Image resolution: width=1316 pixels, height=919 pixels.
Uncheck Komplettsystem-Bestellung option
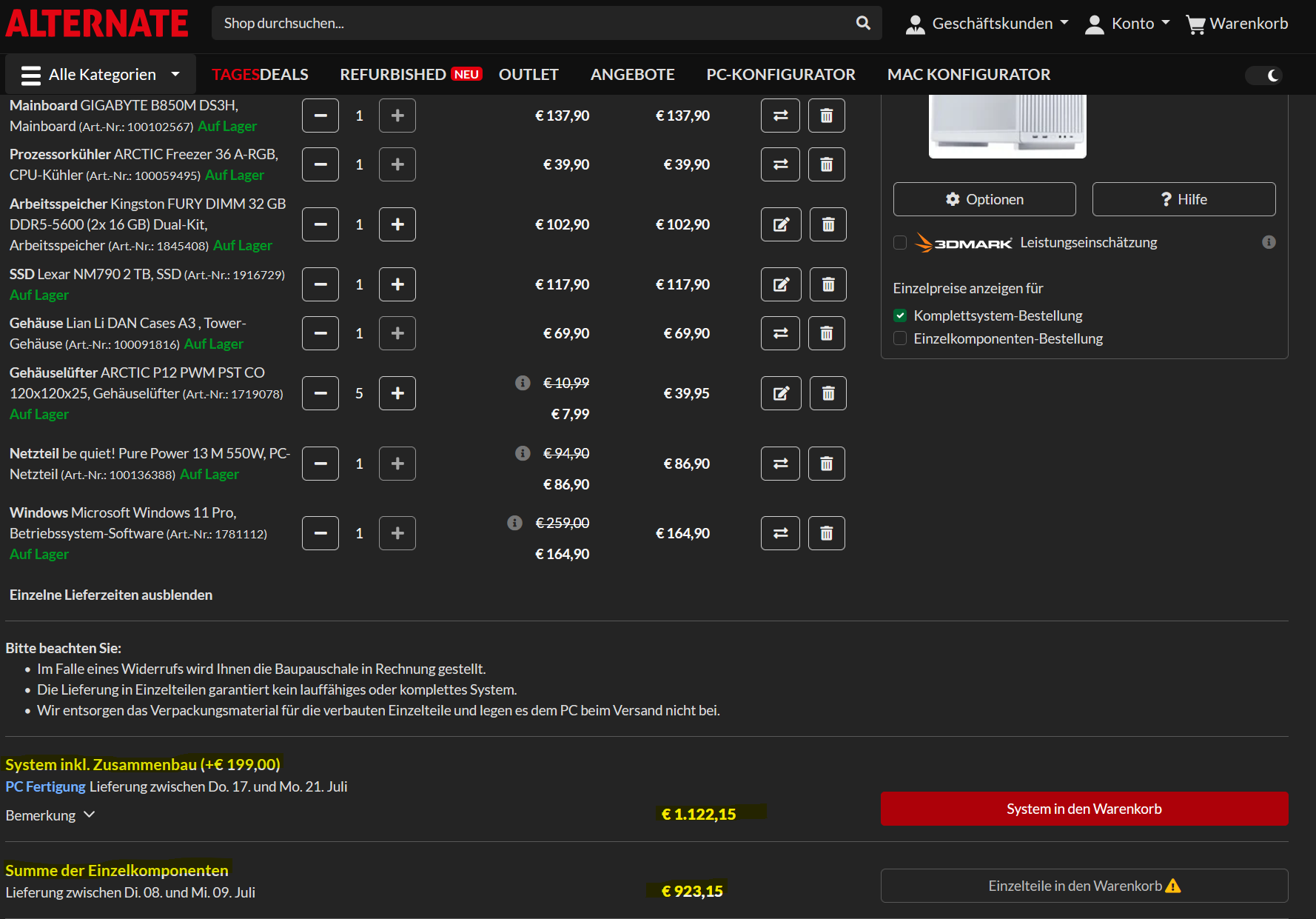900,315
